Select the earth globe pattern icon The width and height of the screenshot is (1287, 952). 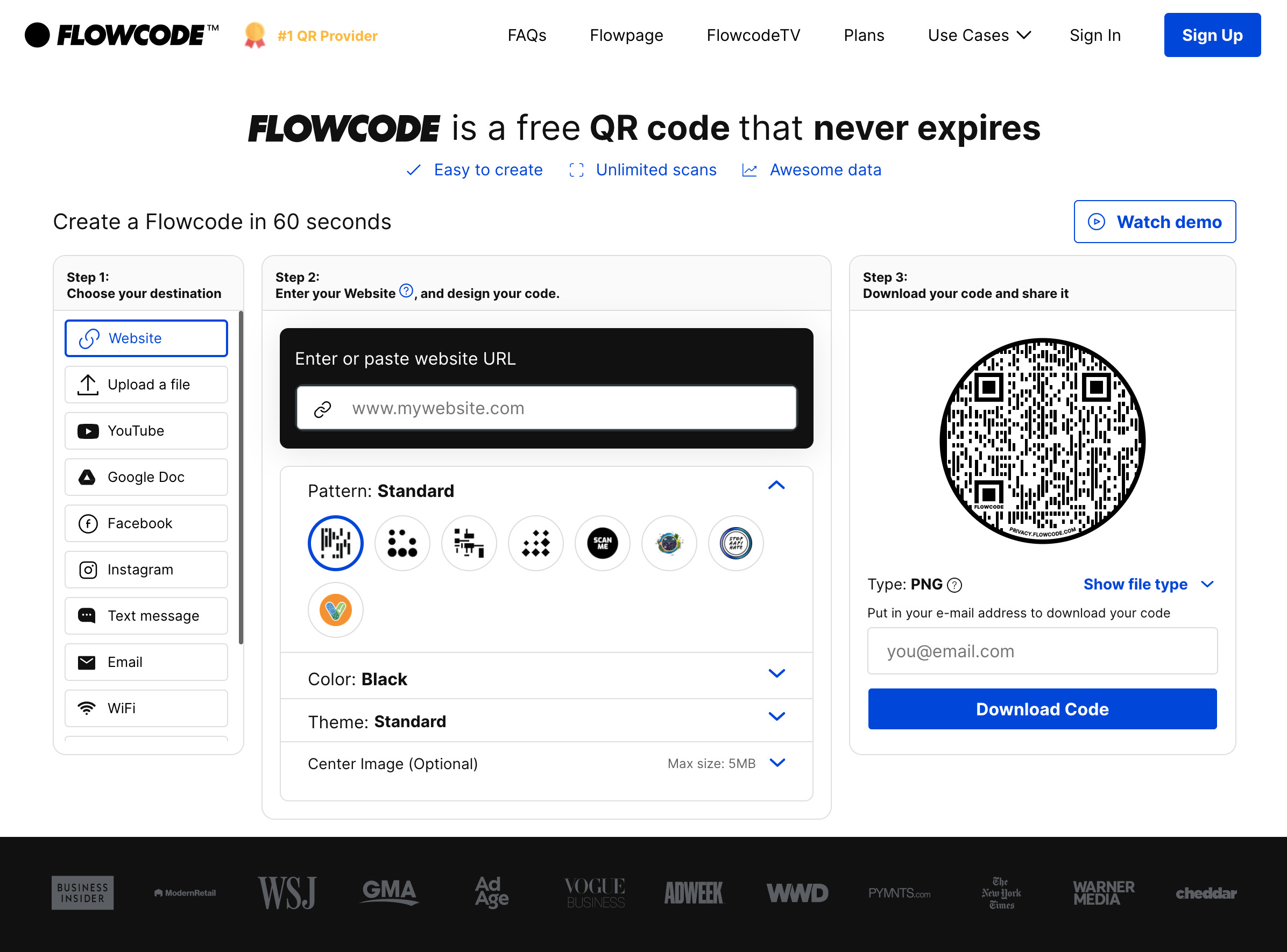(x=669, y=543)
